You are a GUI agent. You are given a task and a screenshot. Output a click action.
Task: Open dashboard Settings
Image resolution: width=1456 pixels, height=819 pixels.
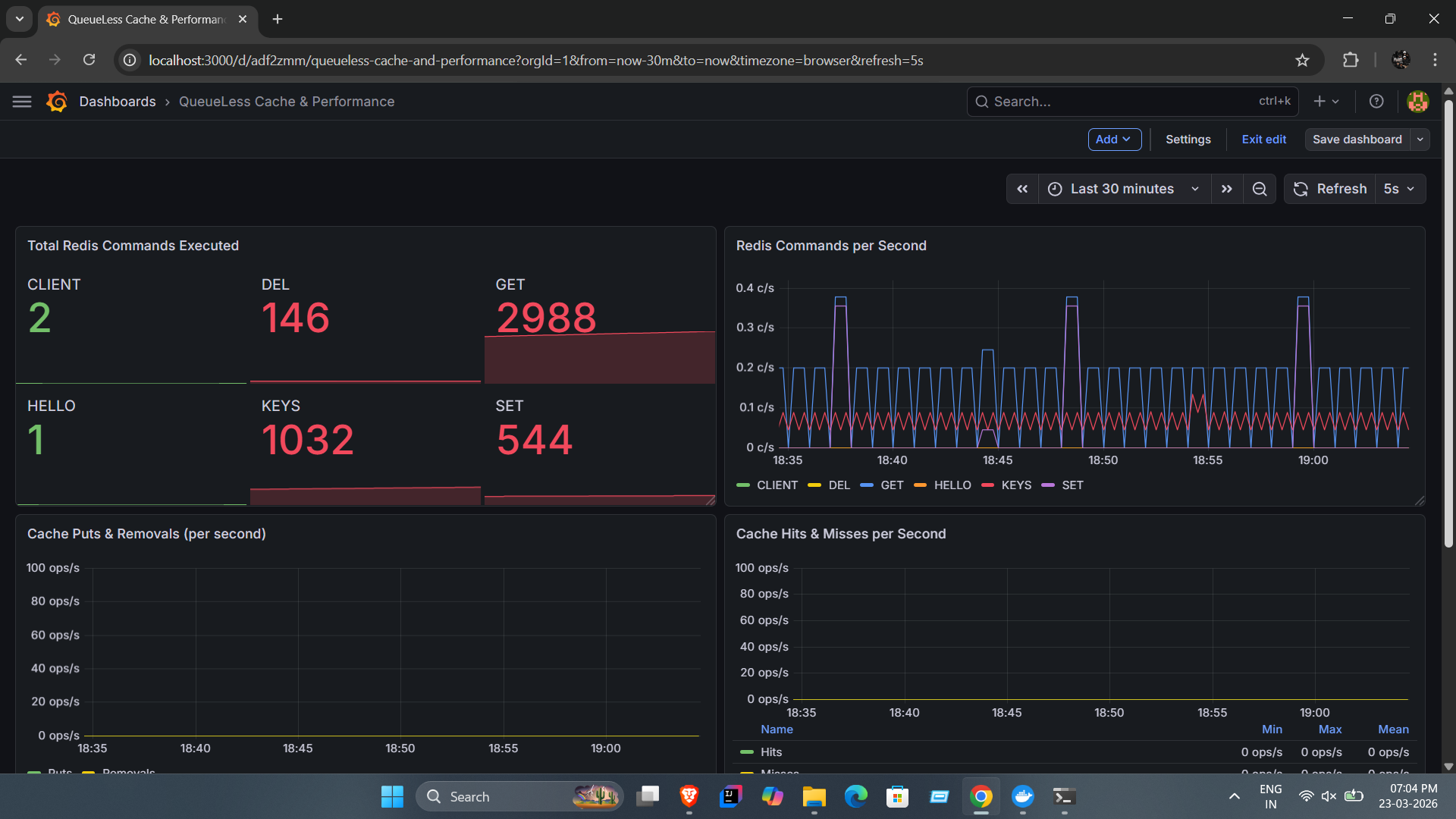pos(1188,140)
